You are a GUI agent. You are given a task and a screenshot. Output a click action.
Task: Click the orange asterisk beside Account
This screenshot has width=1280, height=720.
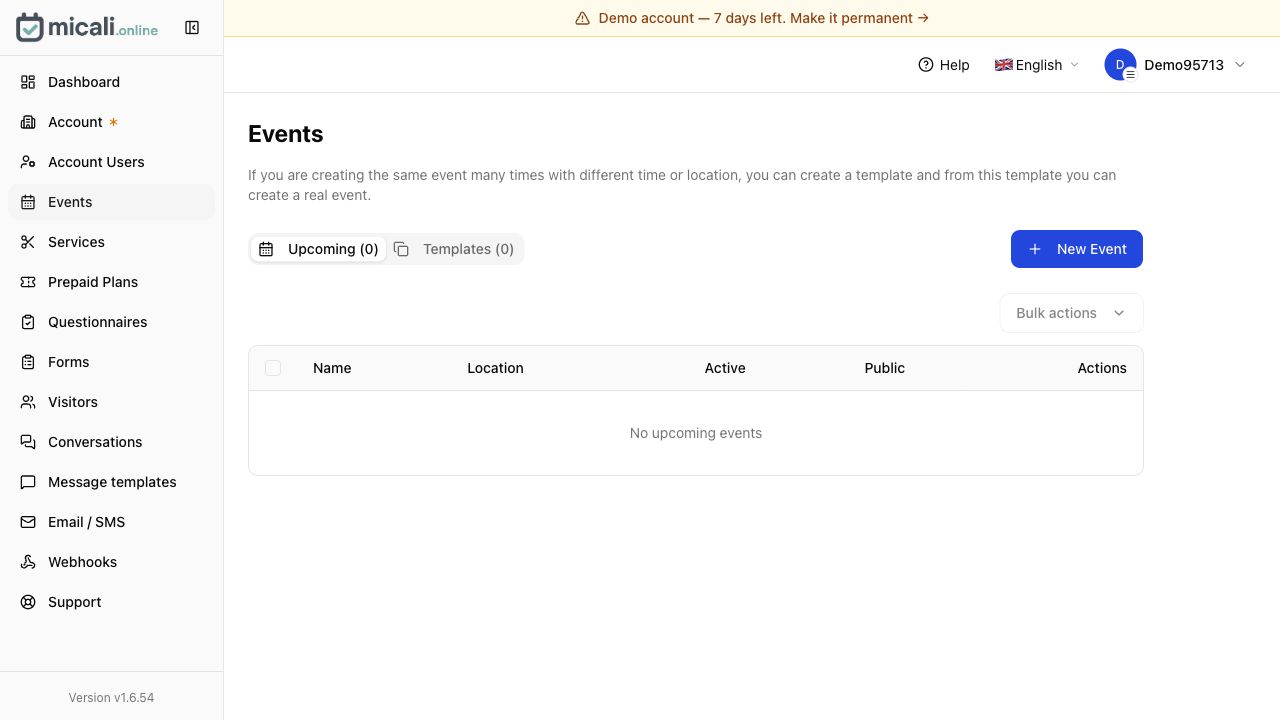click(x=113, y=122)
